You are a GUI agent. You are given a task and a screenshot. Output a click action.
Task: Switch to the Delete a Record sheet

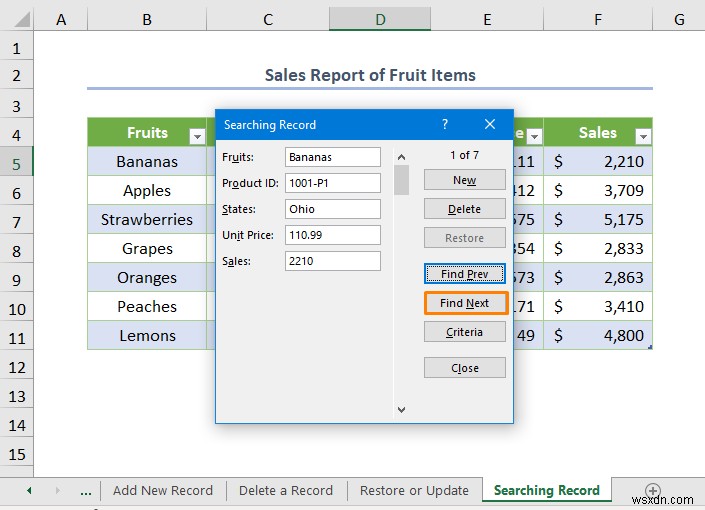[286, 490]
